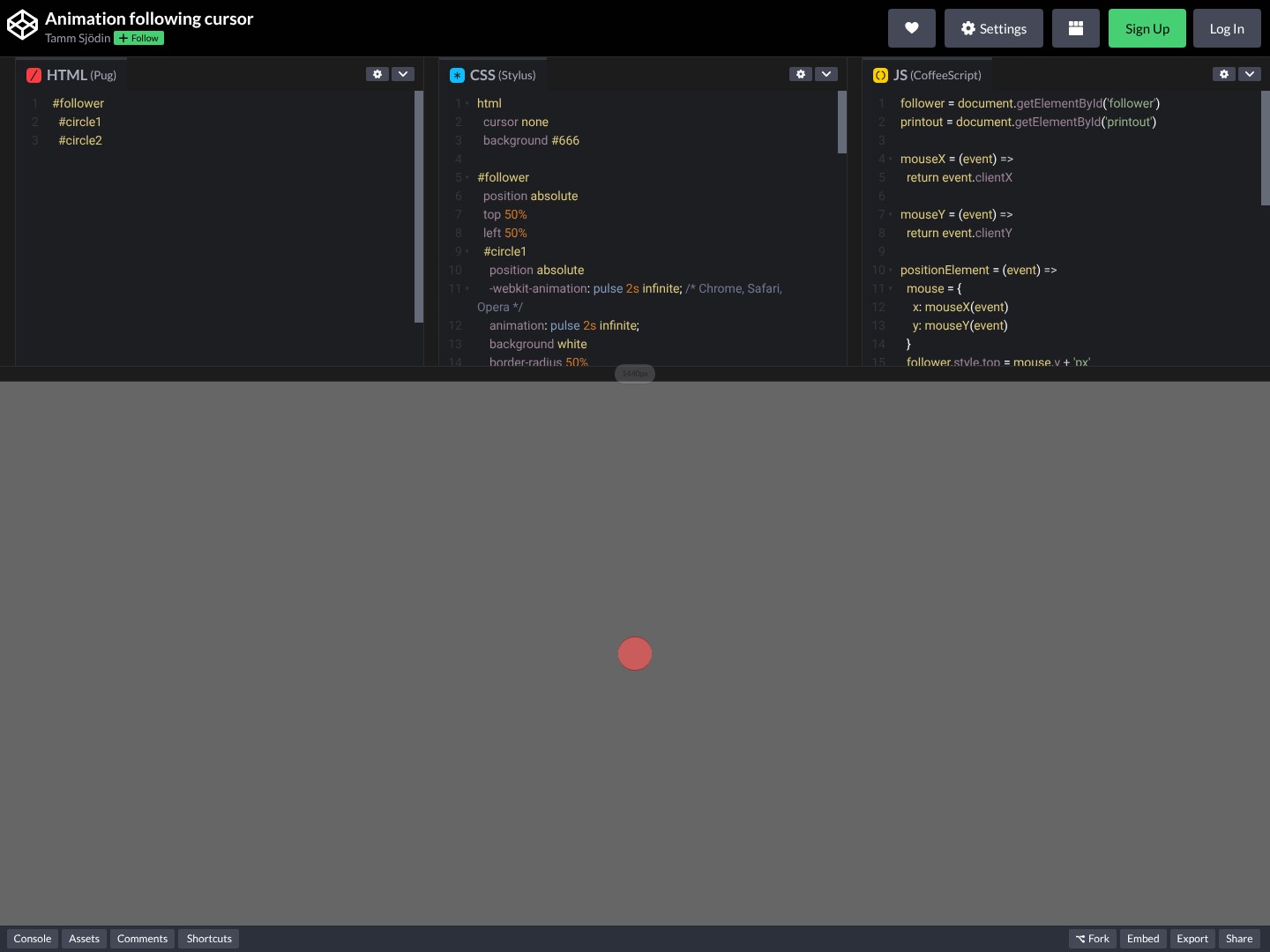Click the editor resize drag handle
This screenshot has width=1270, height=952.
[x=635, y=374]
